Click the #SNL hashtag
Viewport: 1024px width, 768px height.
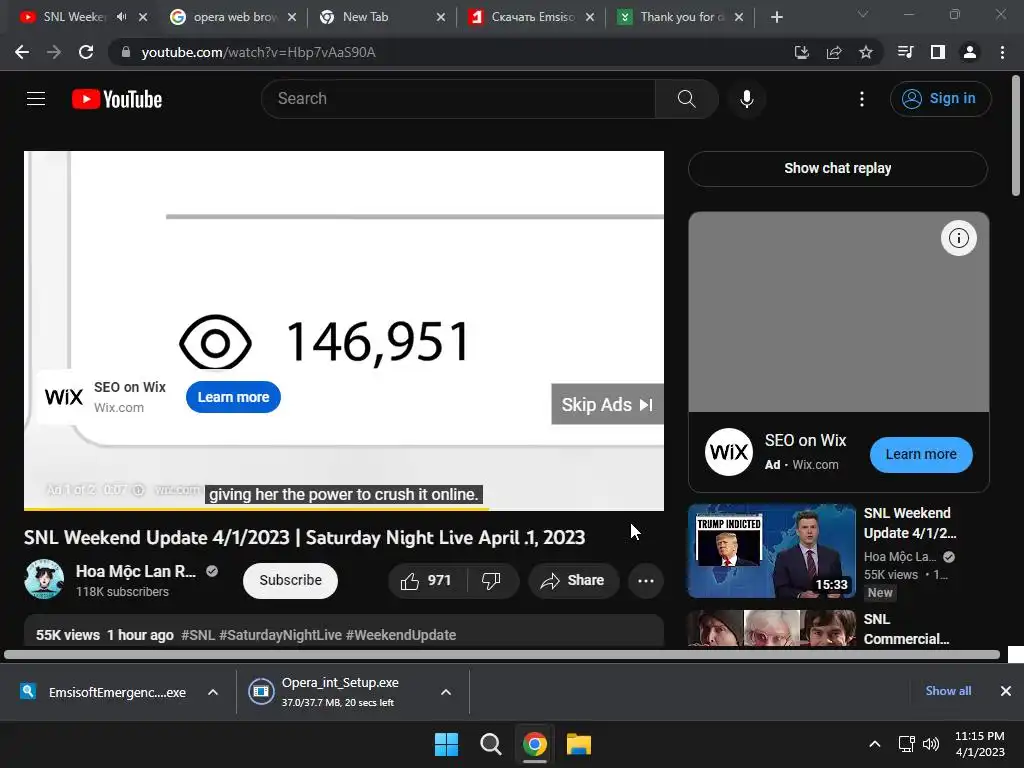198,635
